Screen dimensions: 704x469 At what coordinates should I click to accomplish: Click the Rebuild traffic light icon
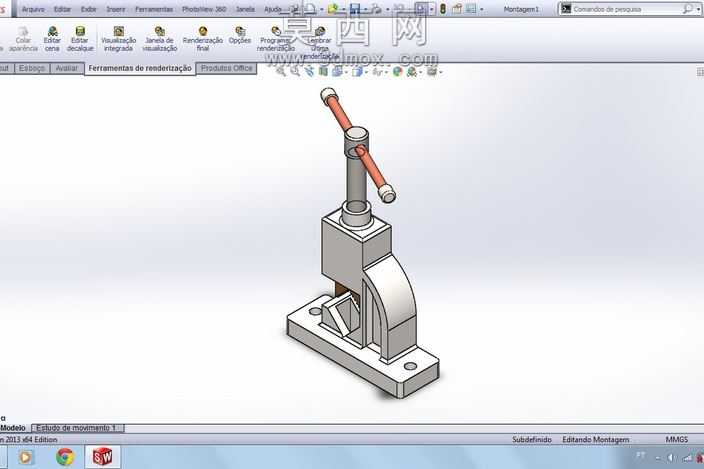click(x=443, y=9)
